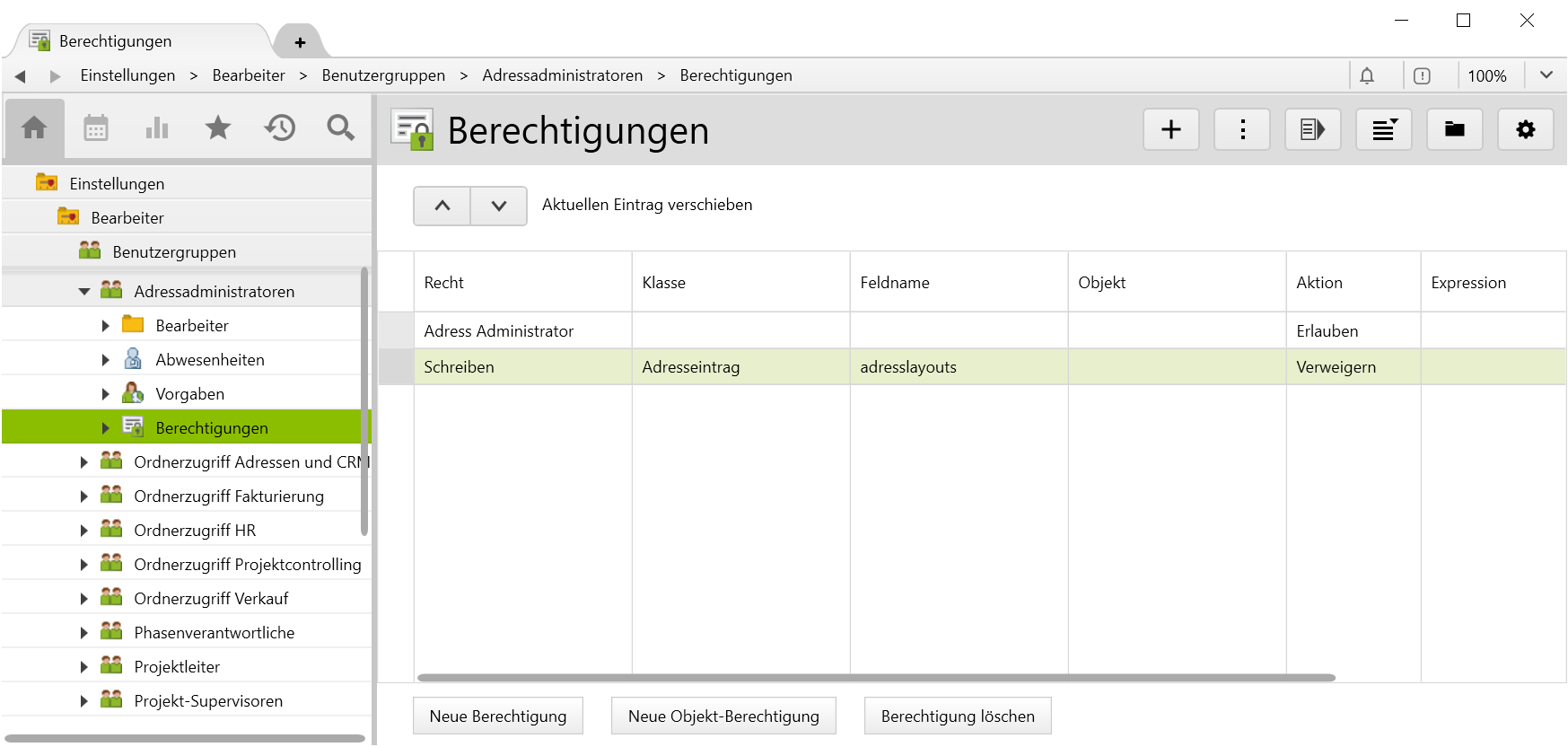Move current entry up with arrow

point(442,206)
